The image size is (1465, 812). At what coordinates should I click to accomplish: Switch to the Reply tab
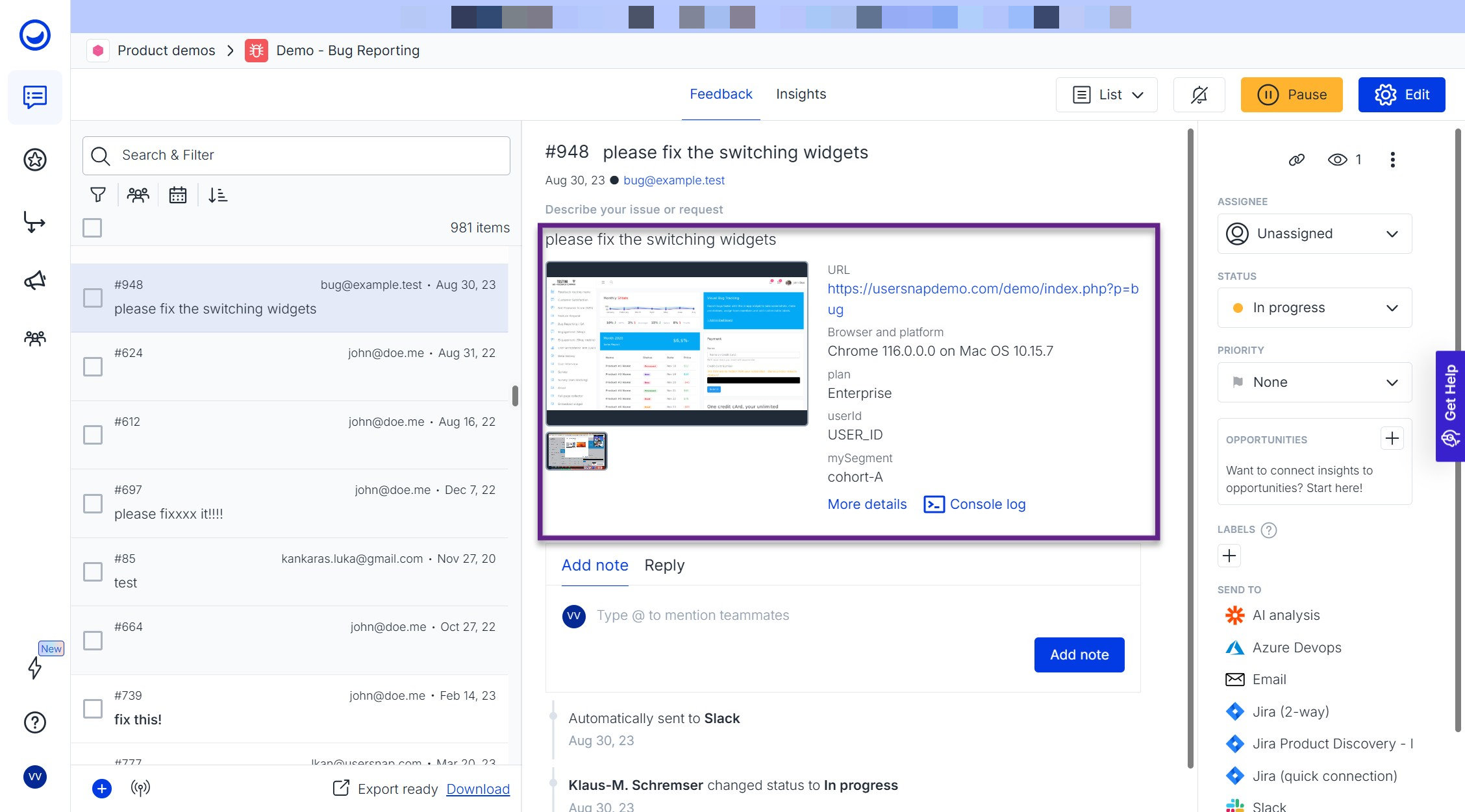pyautogui.click(x=664, y=565)
